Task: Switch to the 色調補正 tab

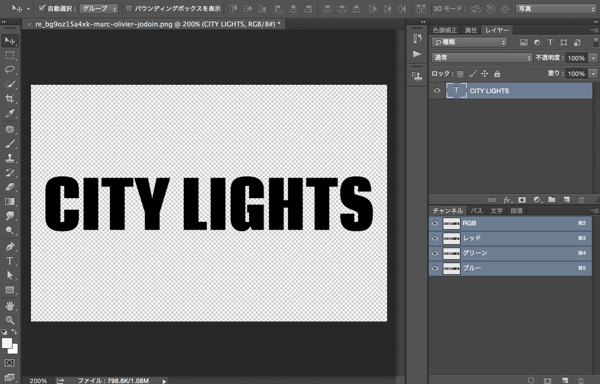Action: 445,30
